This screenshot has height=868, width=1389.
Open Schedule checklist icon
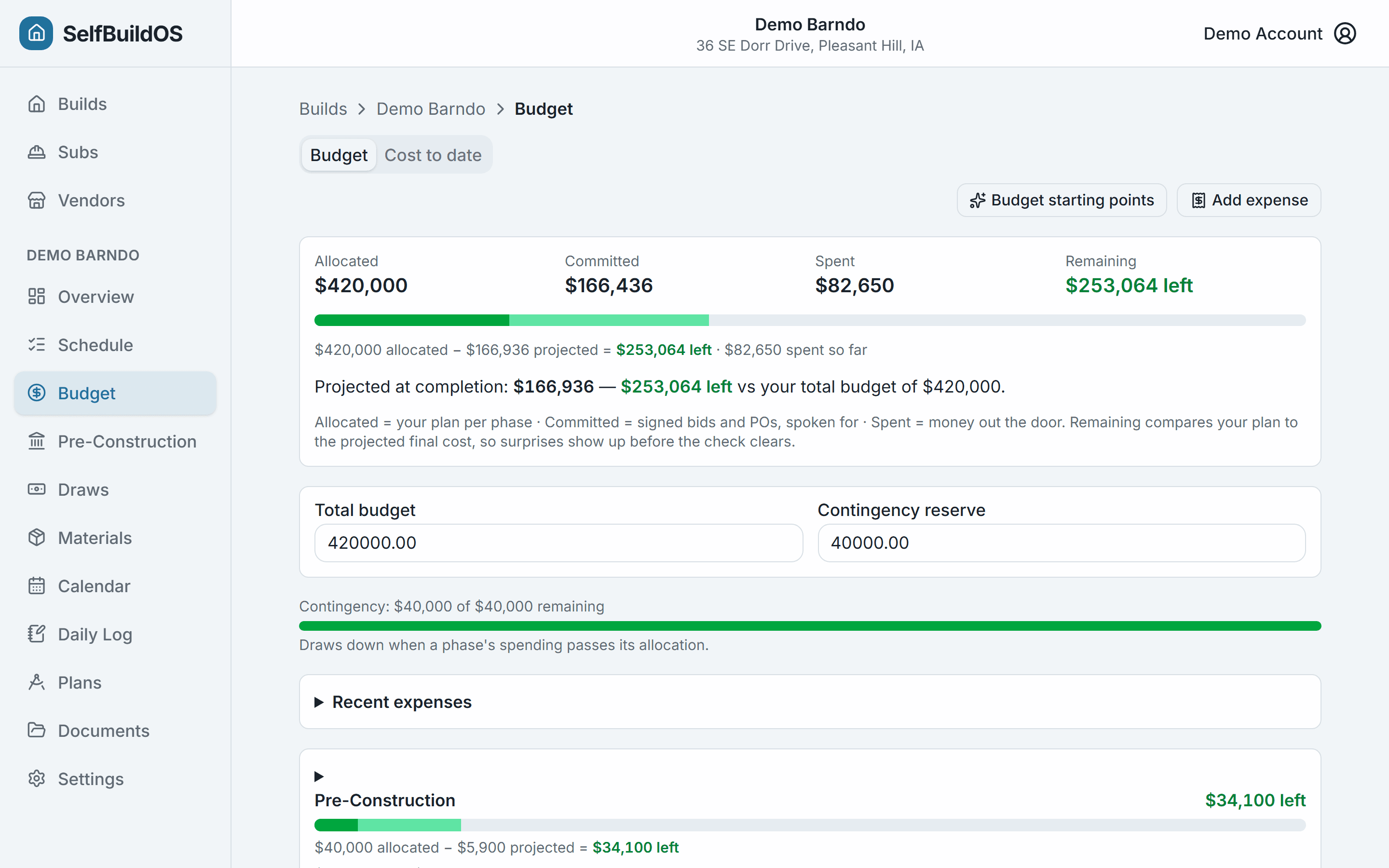pyautogui.click(x=37, y=345)
